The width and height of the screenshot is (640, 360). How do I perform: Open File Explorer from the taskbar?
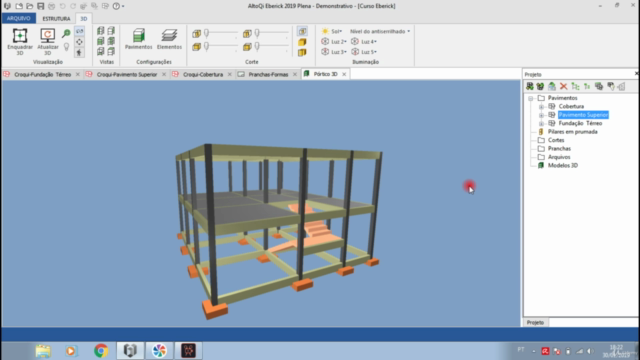[43, 351]
